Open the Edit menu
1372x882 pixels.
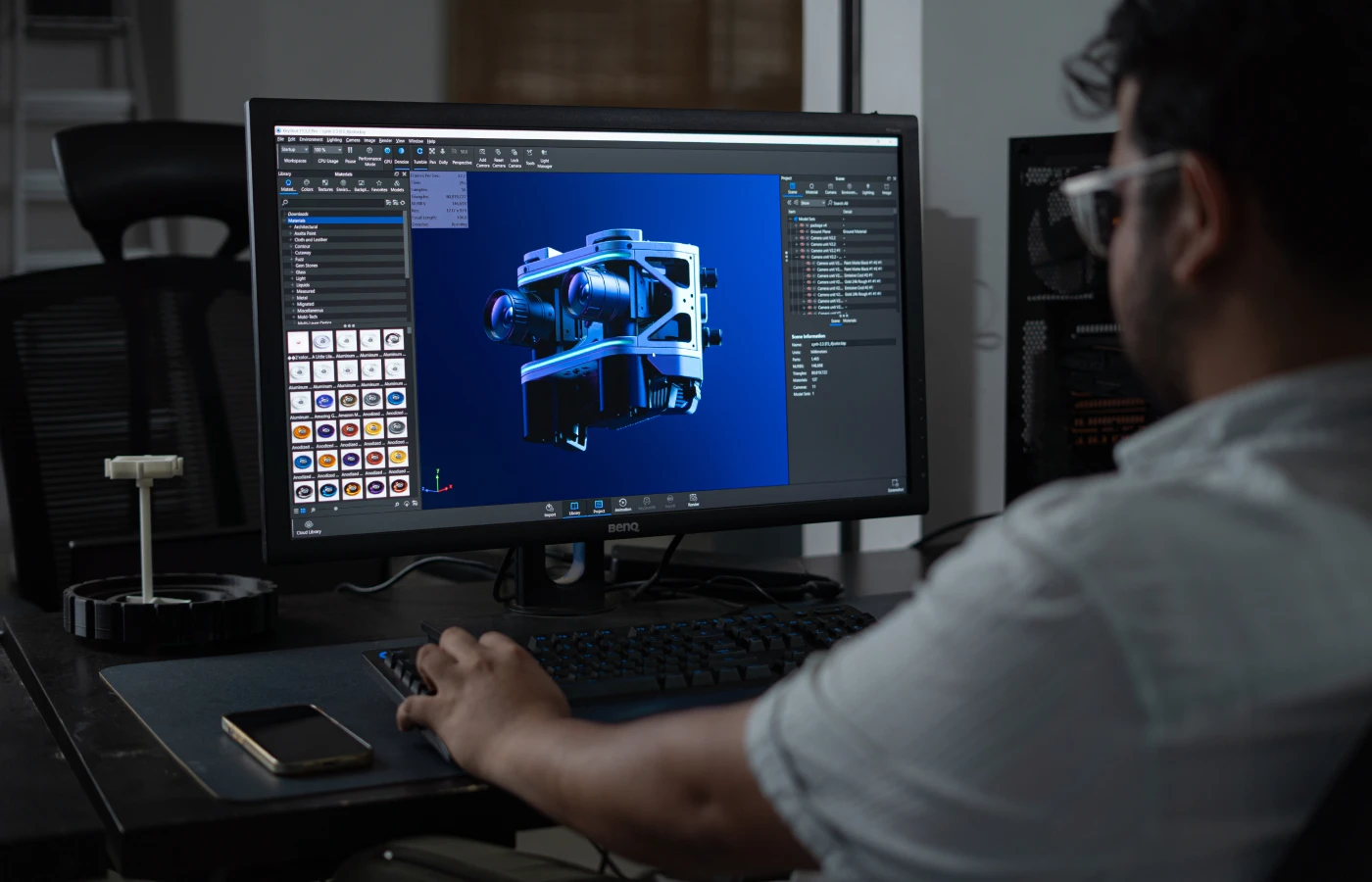tap(291, 139)
